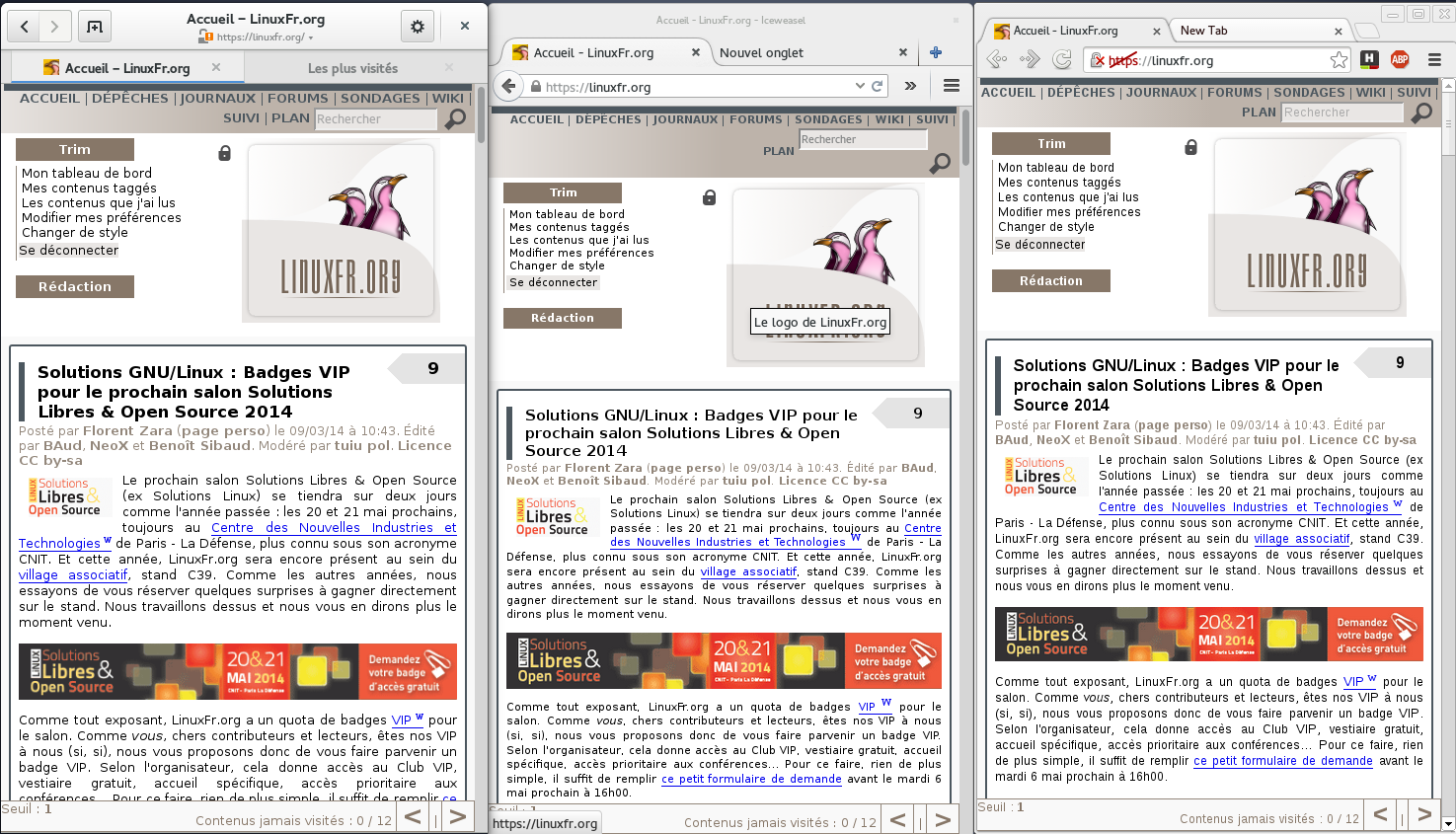Click the H extension icon in Chromium toolbar
Viewport: 1456px width, 834px height.
click(x=1369, y=59)
